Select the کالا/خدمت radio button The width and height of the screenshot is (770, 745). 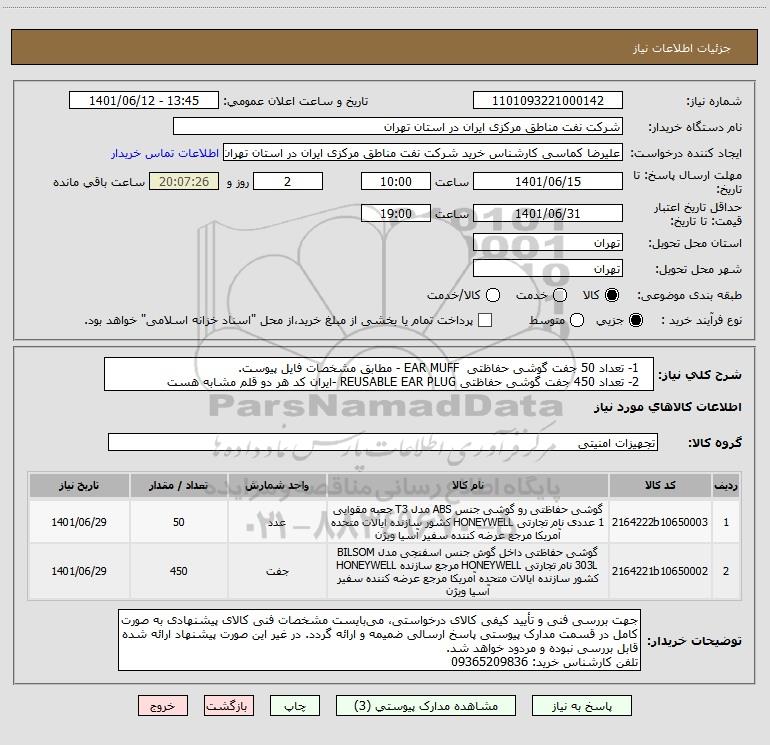pos(493,295)
